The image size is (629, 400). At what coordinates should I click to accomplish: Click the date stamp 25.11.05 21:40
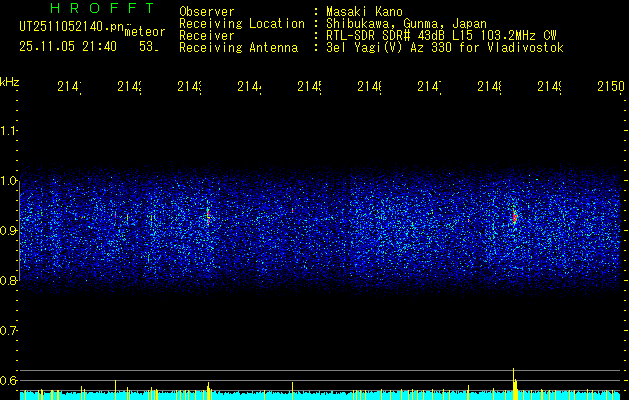coord(68,47)
